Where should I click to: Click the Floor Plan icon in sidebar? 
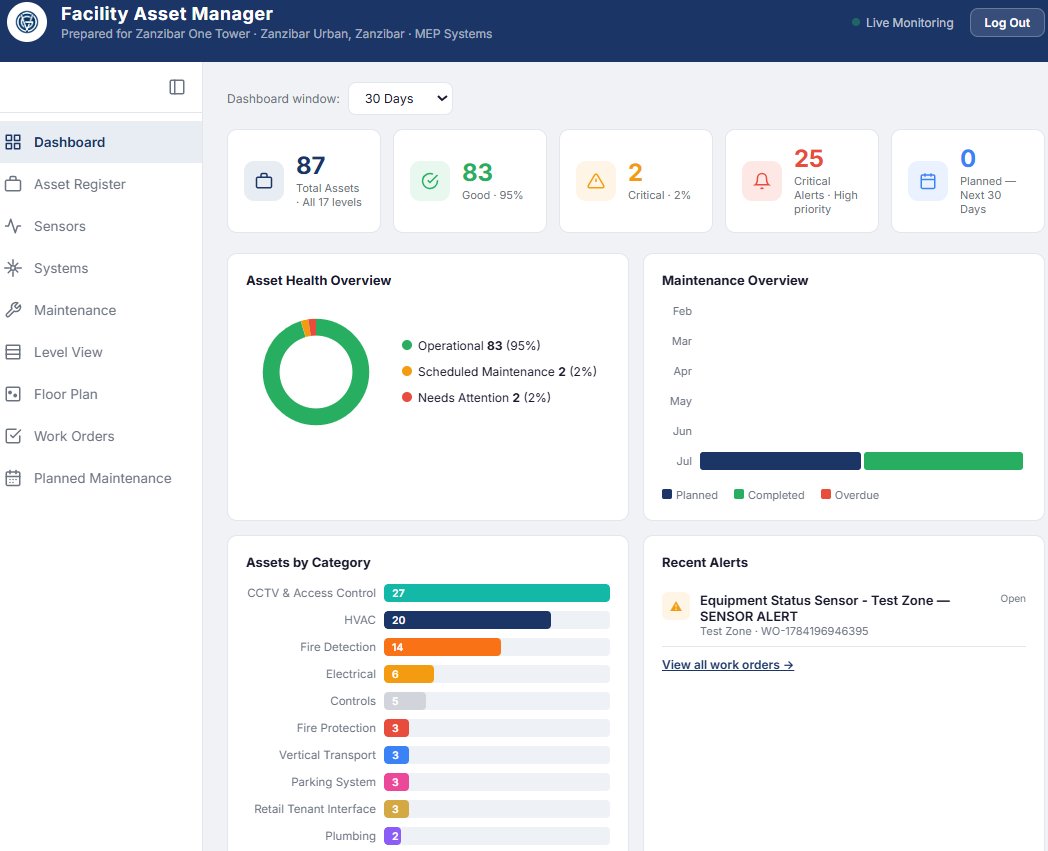pyautogui.click(x=13, y=394)
